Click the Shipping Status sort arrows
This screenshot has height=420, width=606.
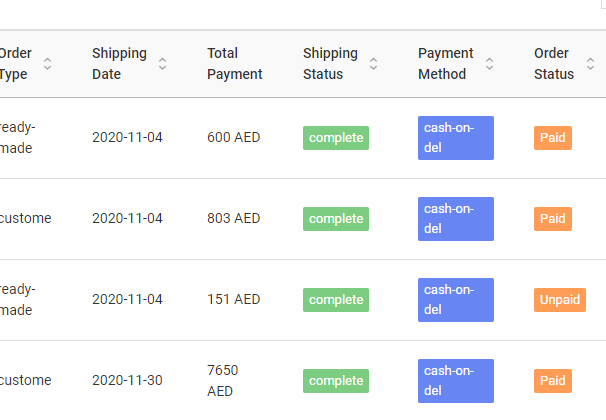click(x=374, y=64)
